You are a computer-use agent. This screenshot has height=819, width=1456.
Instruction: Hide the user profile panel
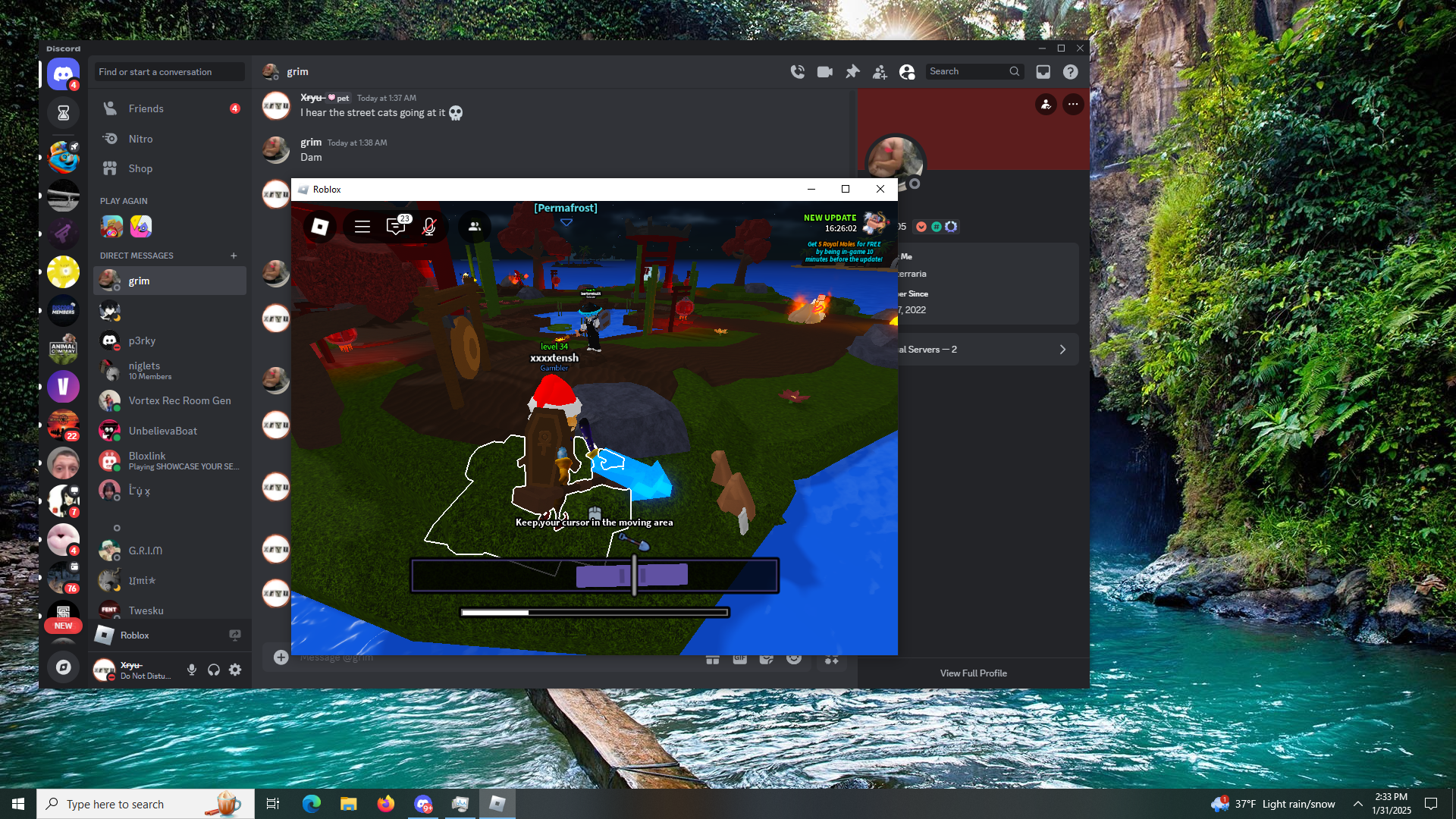(x=907, y=71)
